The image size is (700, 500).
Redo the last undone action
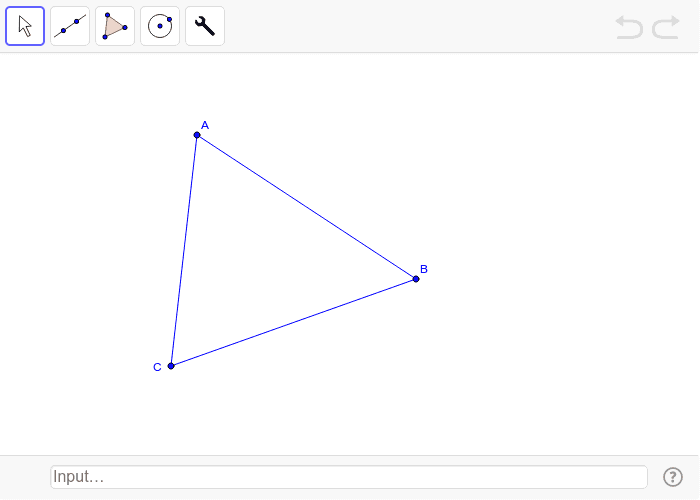pyautogui.click(x=666, y=27)
